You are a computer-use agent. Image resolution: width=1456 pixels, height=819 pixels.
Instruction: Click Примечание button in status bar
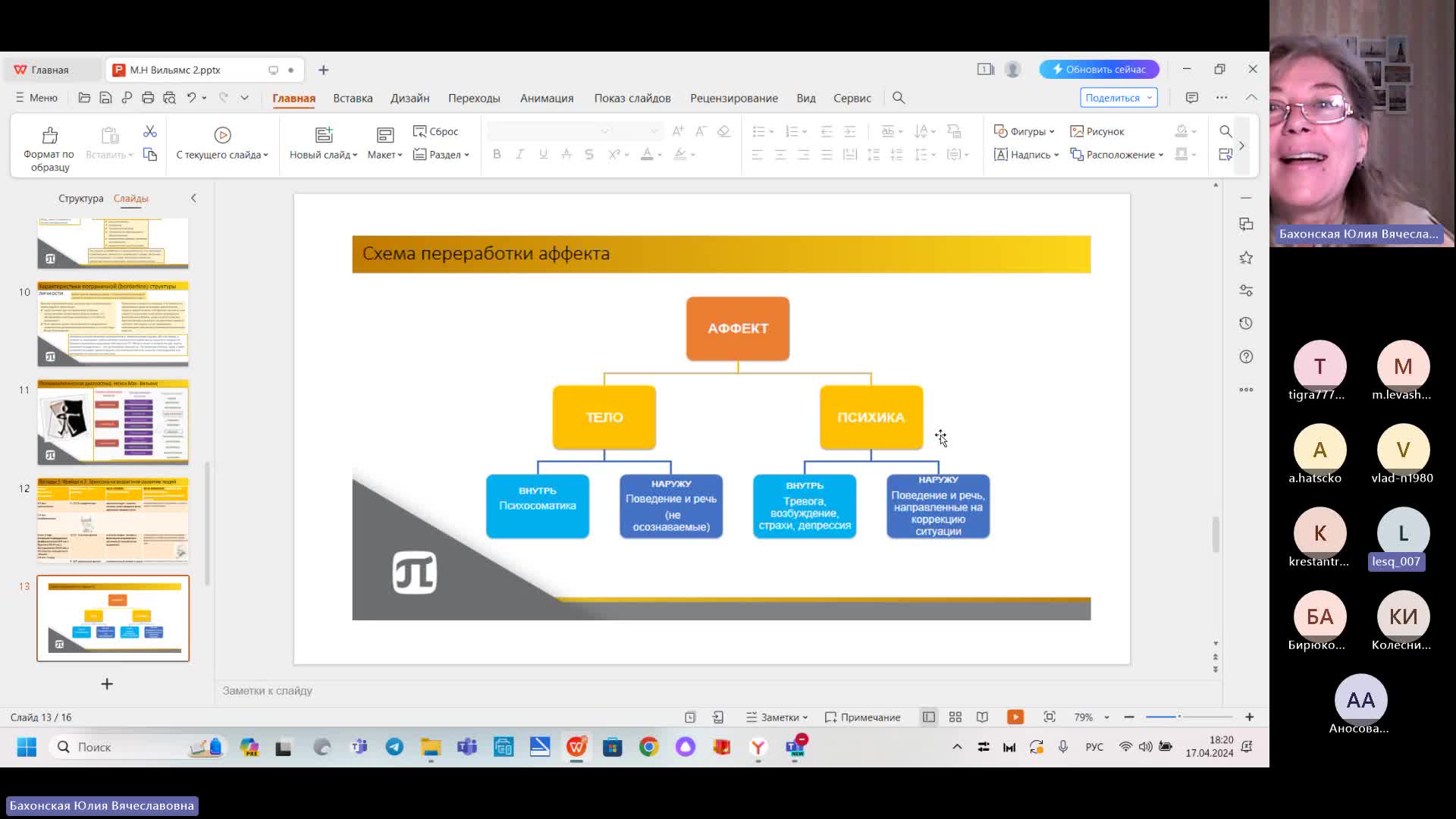click(862, 717)
